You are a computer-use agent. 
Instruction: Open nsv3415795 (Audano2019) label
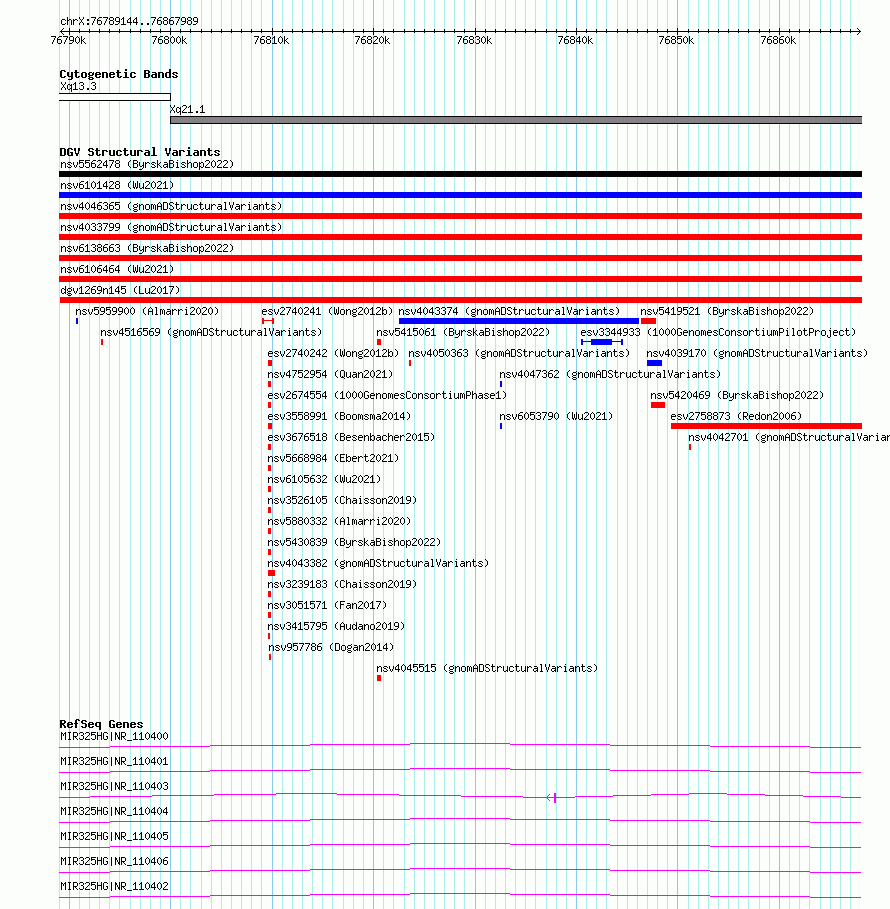coord(336,626)
